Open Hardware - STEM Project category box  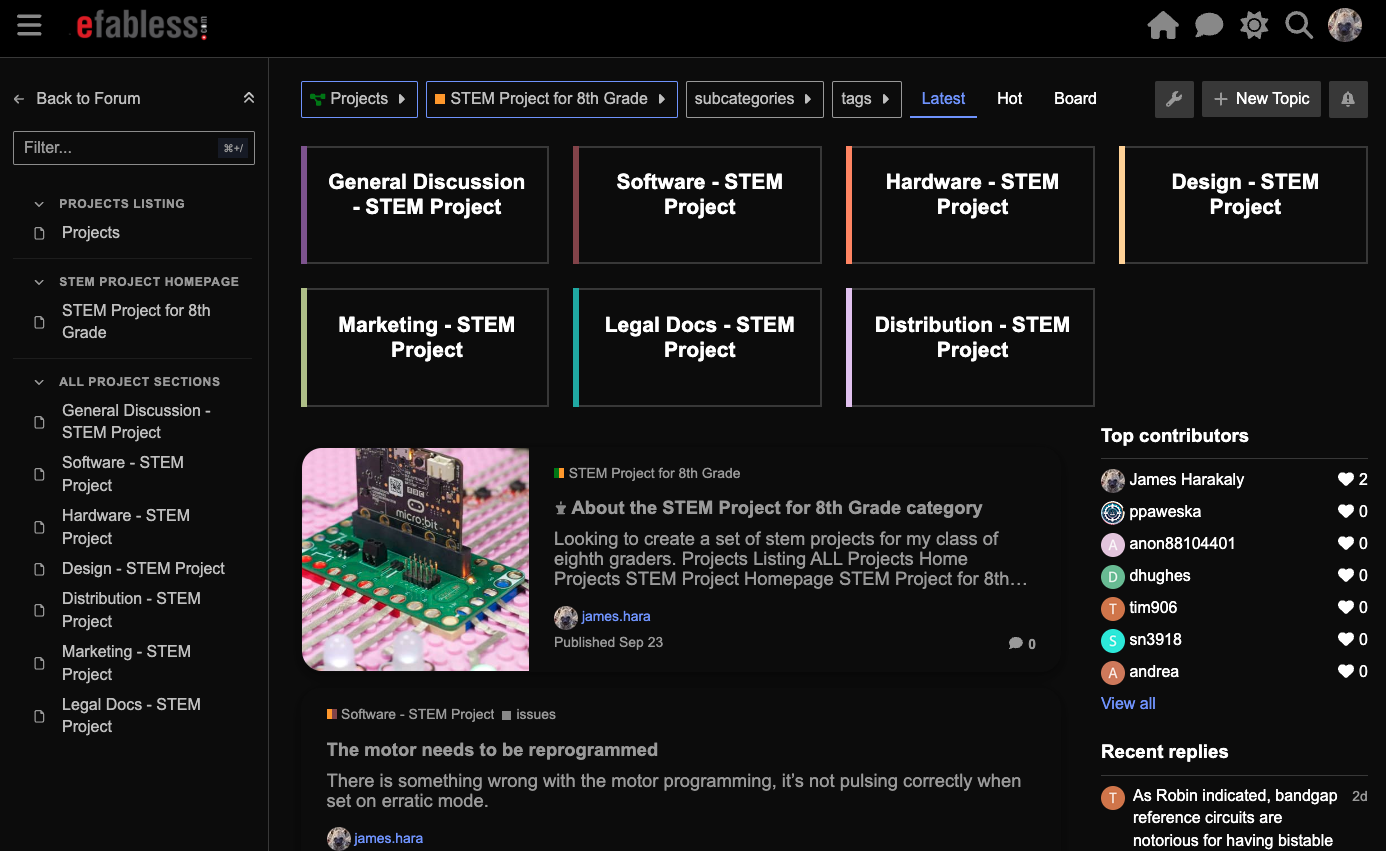coord(971,205)
